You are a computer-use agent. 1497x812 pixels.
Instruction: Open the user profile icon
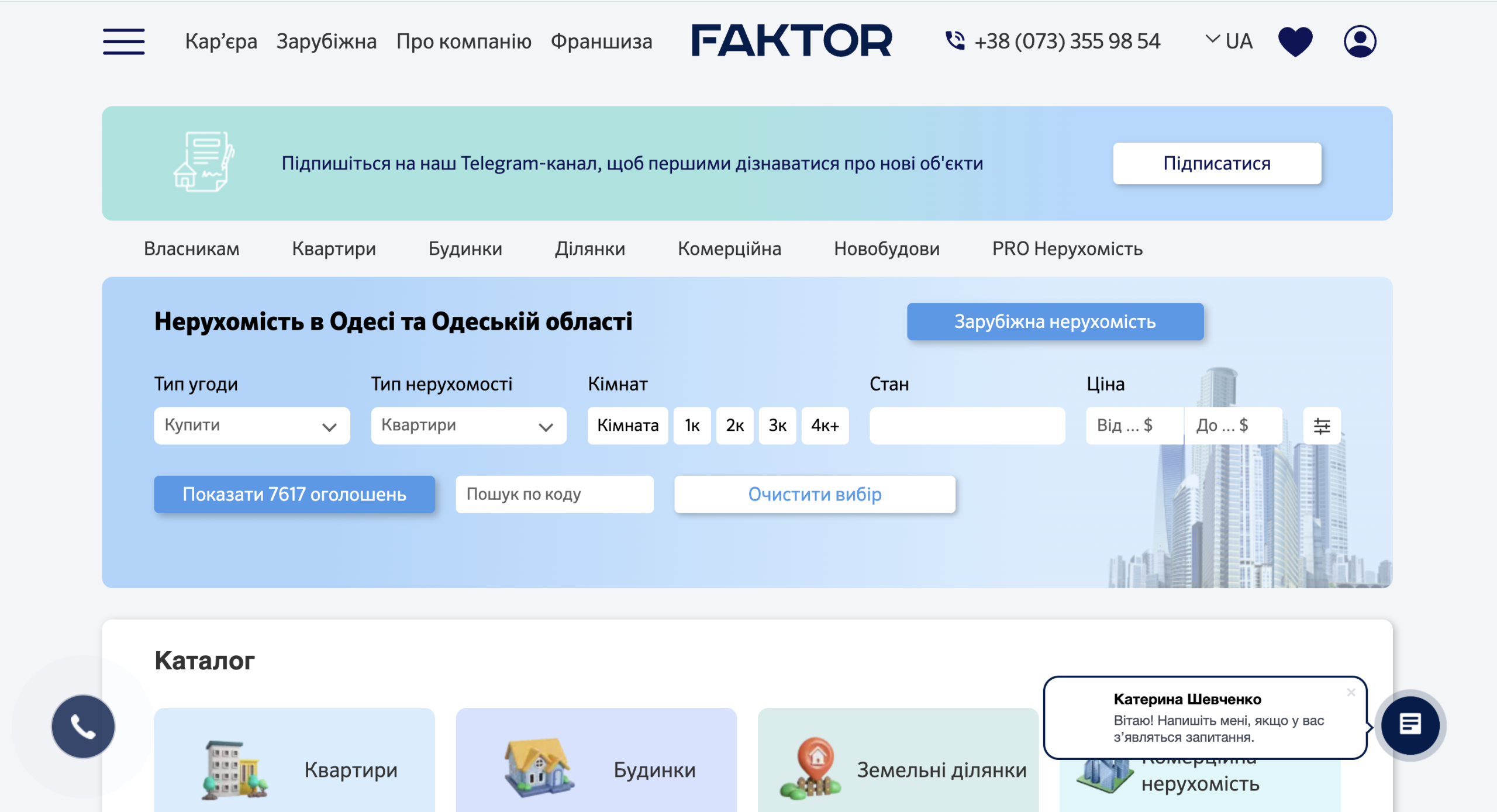pyautogui.click(x=1360, y=42)
